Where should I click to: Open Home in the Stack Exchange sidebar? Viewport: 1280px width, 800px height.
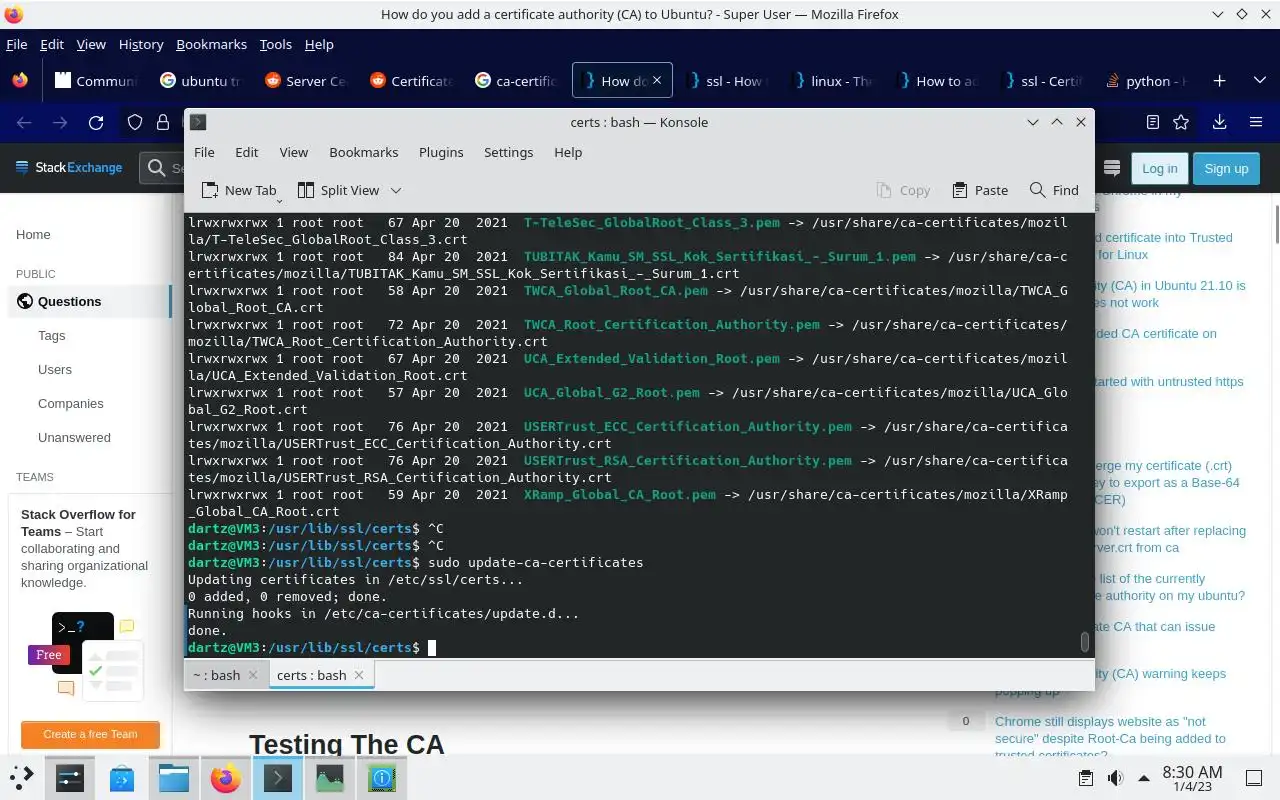click(33, 234)
